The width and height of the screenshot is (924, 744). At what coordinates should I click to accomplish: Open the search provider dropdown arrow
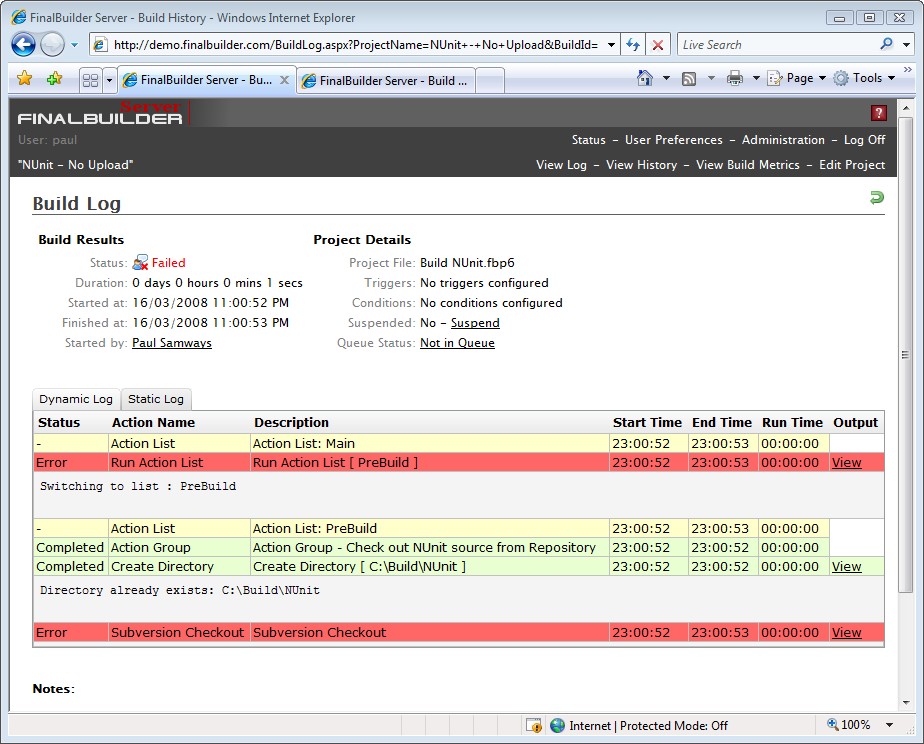coord(906,45)
